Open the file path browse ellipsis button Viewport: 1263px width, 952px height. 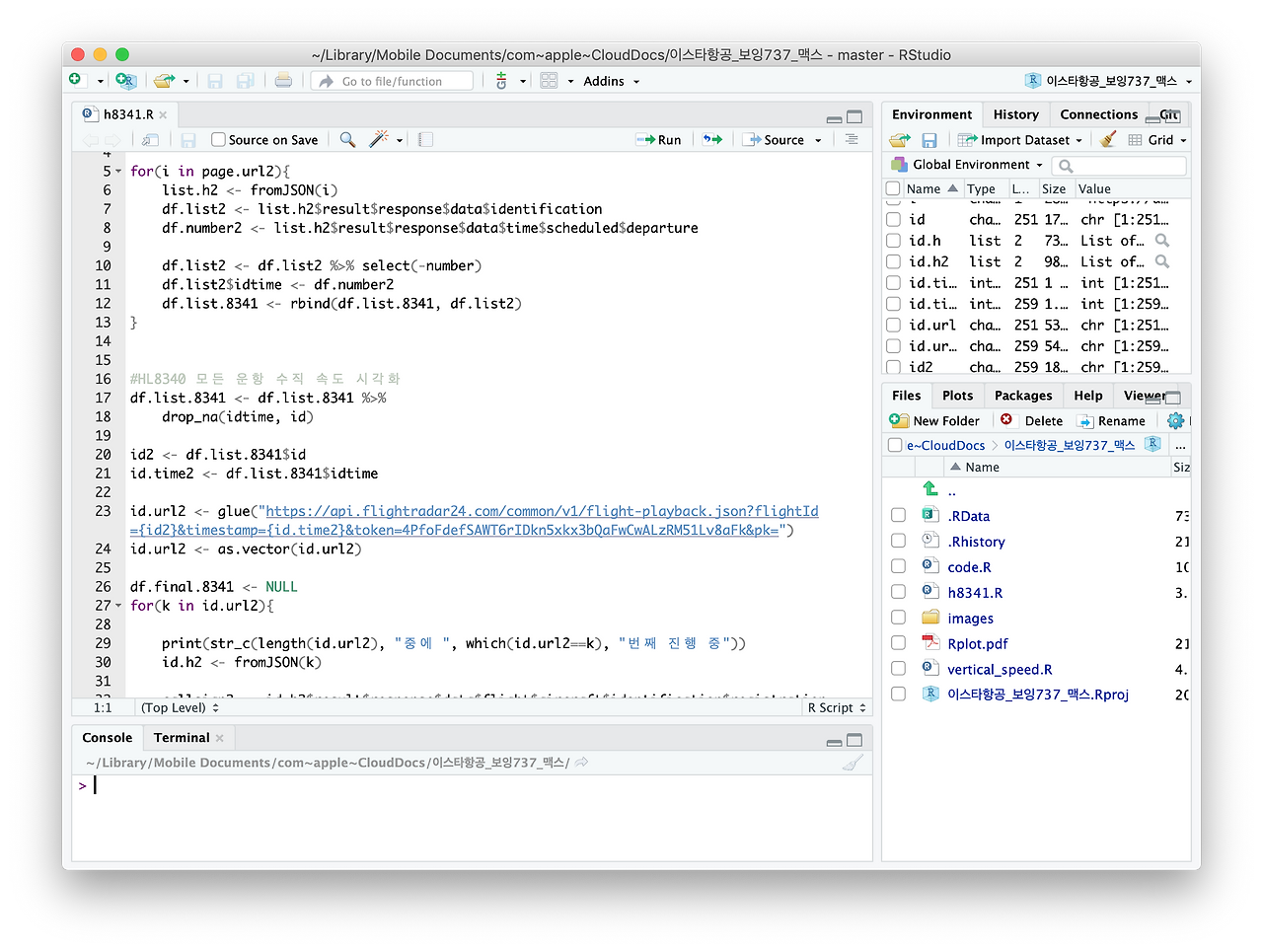pos(1180,446)
